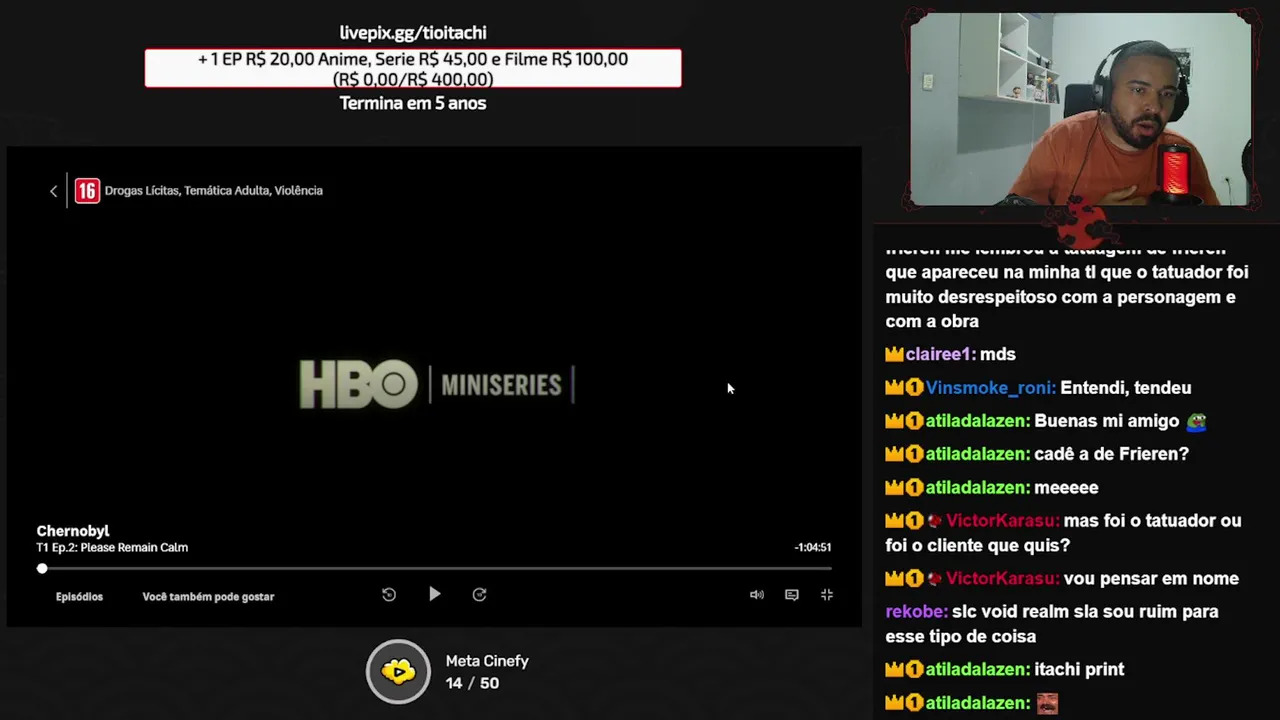Click the Meta Cinefy goal icon
This screenshot has height=720, width=1280.
398,671
